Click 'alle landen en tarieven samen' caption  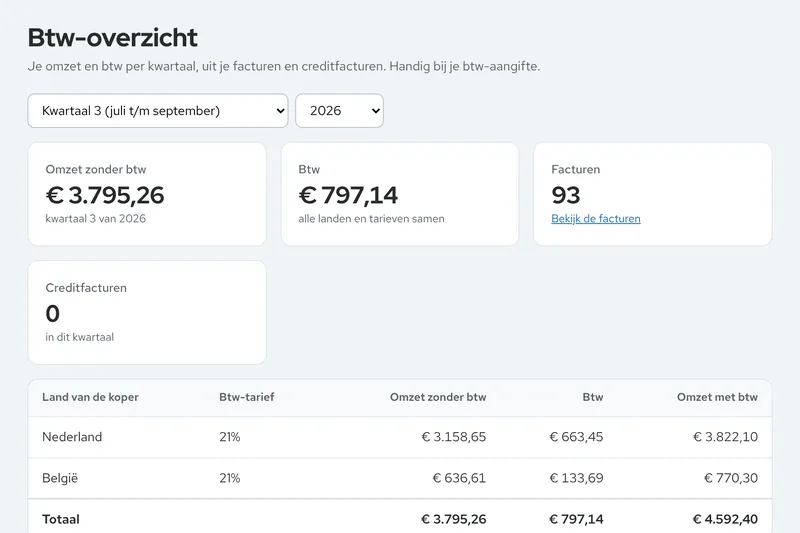click(371, 219)
